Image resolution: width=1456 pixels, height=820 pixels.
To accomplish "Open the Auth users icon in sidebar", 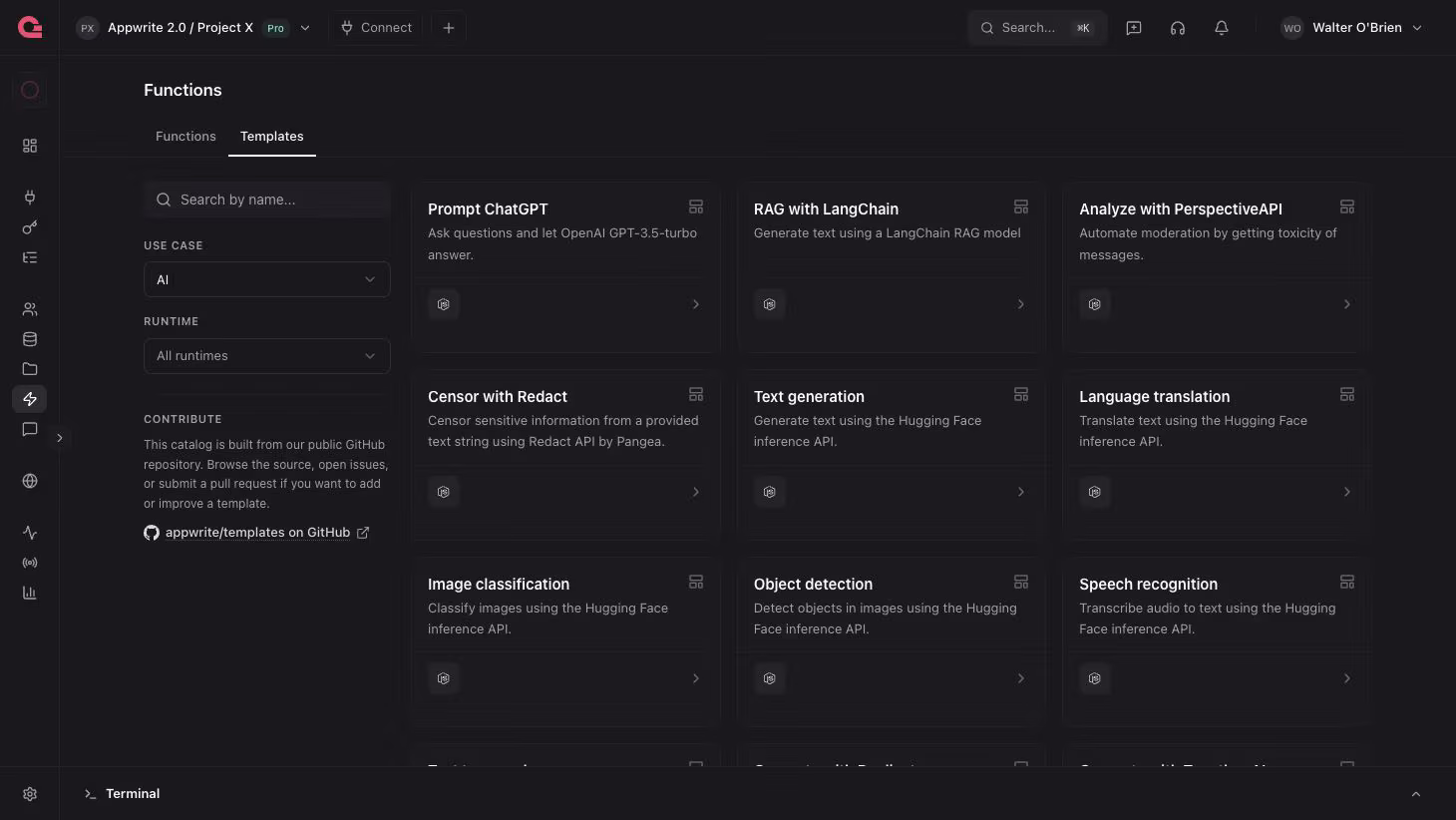I will (x=30, y=309).
